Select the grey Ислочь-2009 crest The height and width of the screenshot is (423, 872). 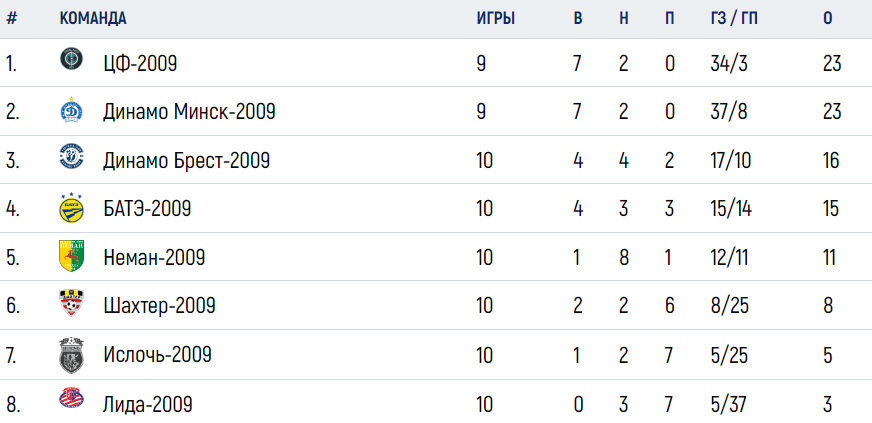click(71, 355)
